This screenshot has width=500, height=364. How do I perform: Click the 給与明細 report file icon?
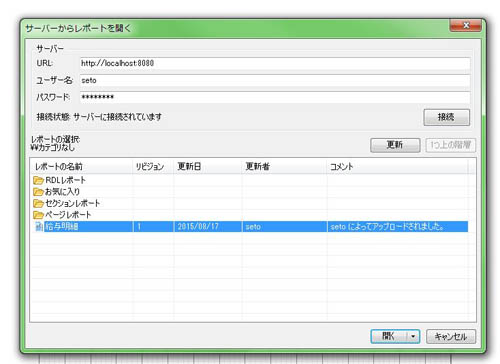[39, 227]
